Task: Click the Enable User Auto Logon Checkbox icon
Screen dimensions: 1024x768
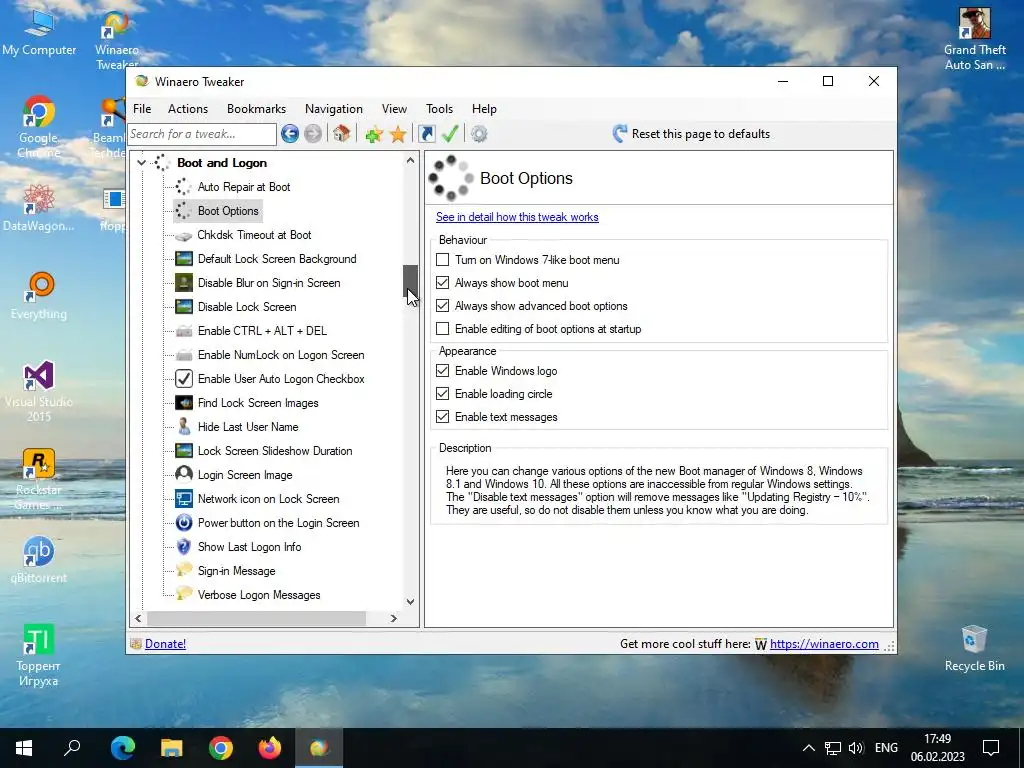Action: (184, 379)
